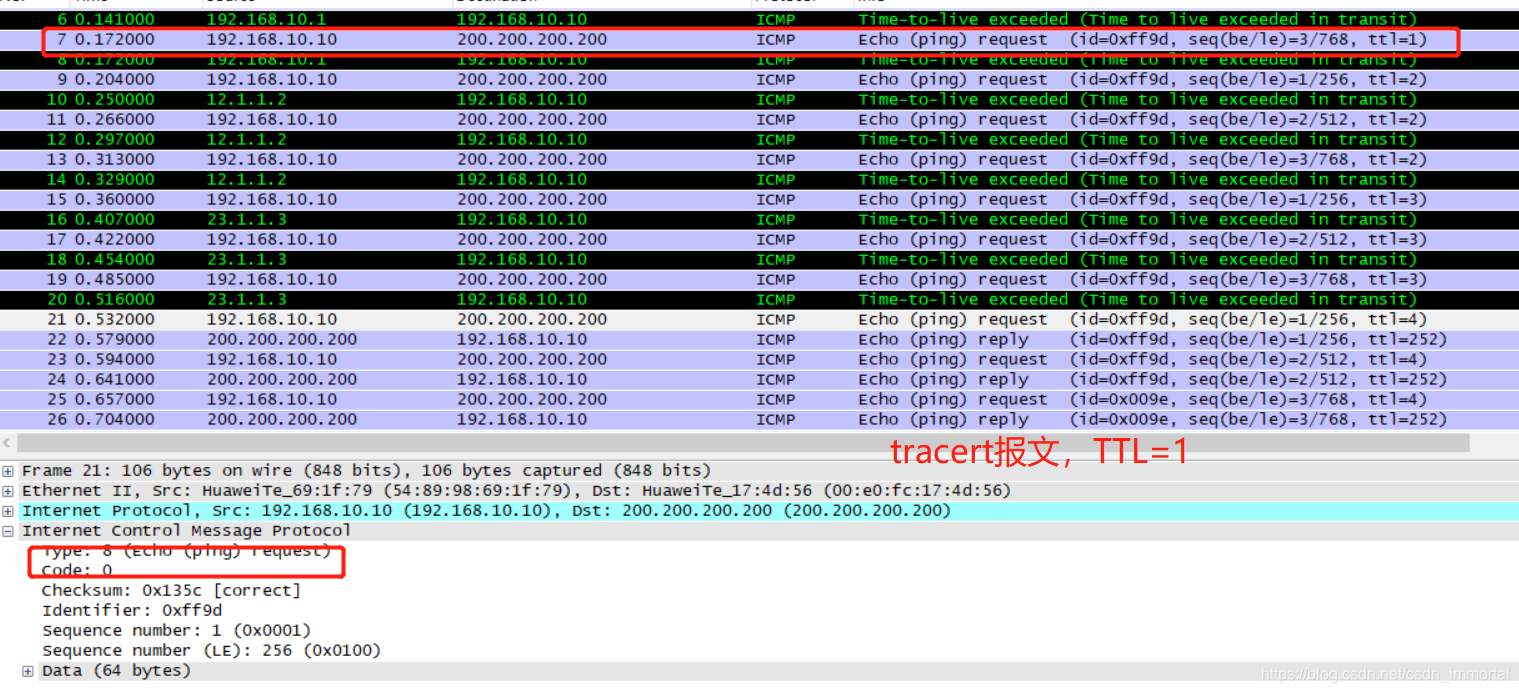Click Ethernet II HuaweiTe source line
Screen dimensions: 1519x693
coord(516,491)
